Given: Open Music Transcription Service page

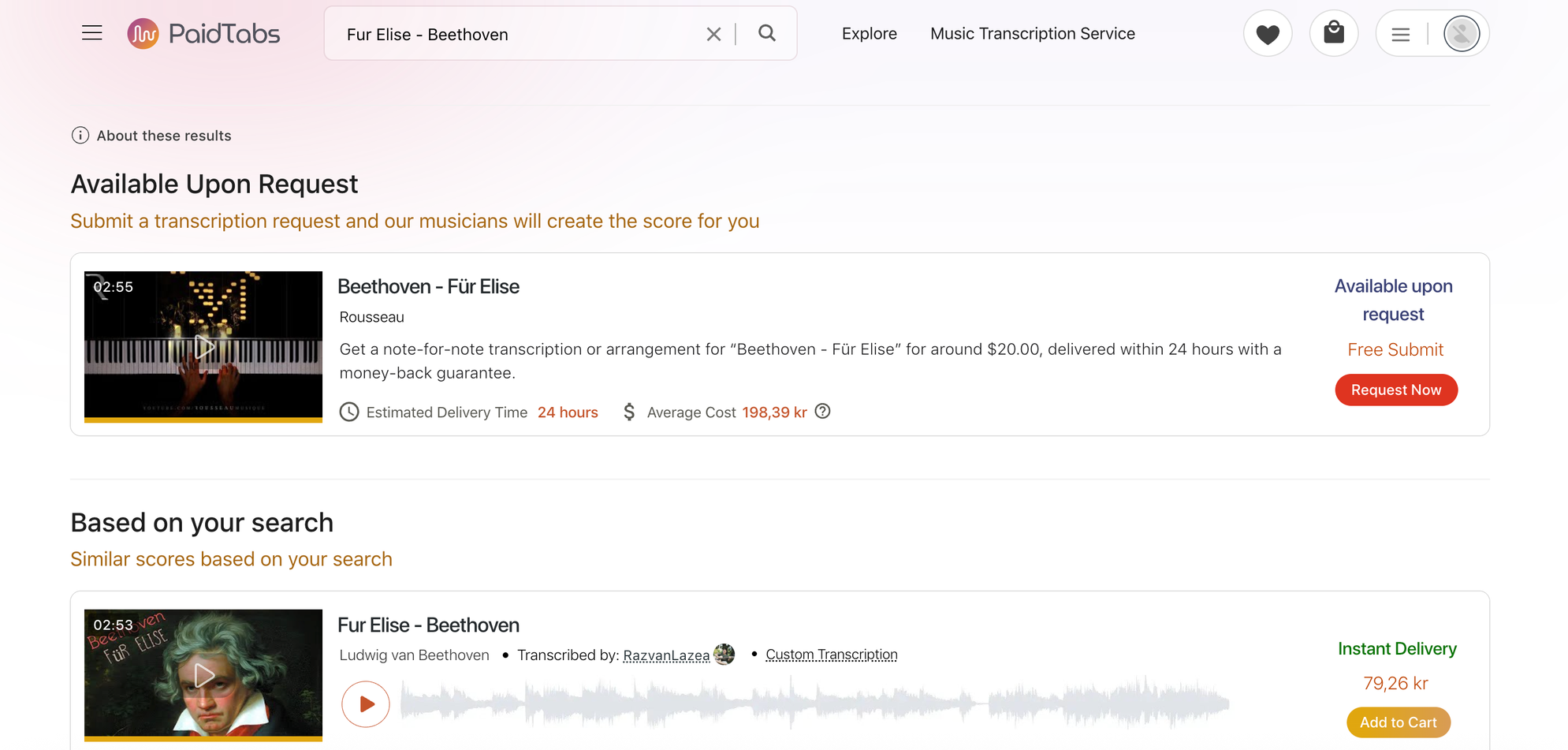Looking at the screenshot, I should click(1033, 34).
